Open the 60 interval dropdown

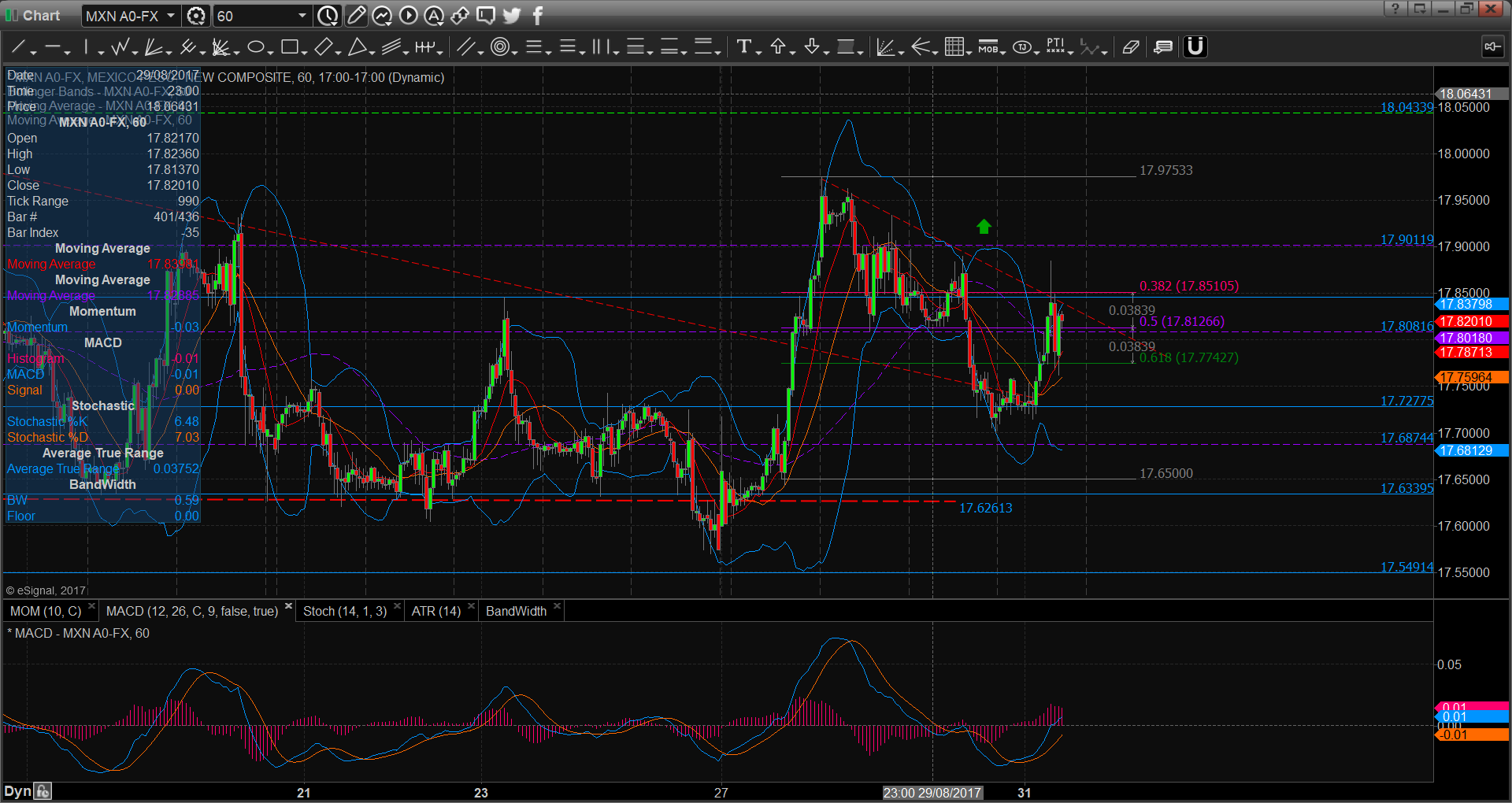point(302,16)
